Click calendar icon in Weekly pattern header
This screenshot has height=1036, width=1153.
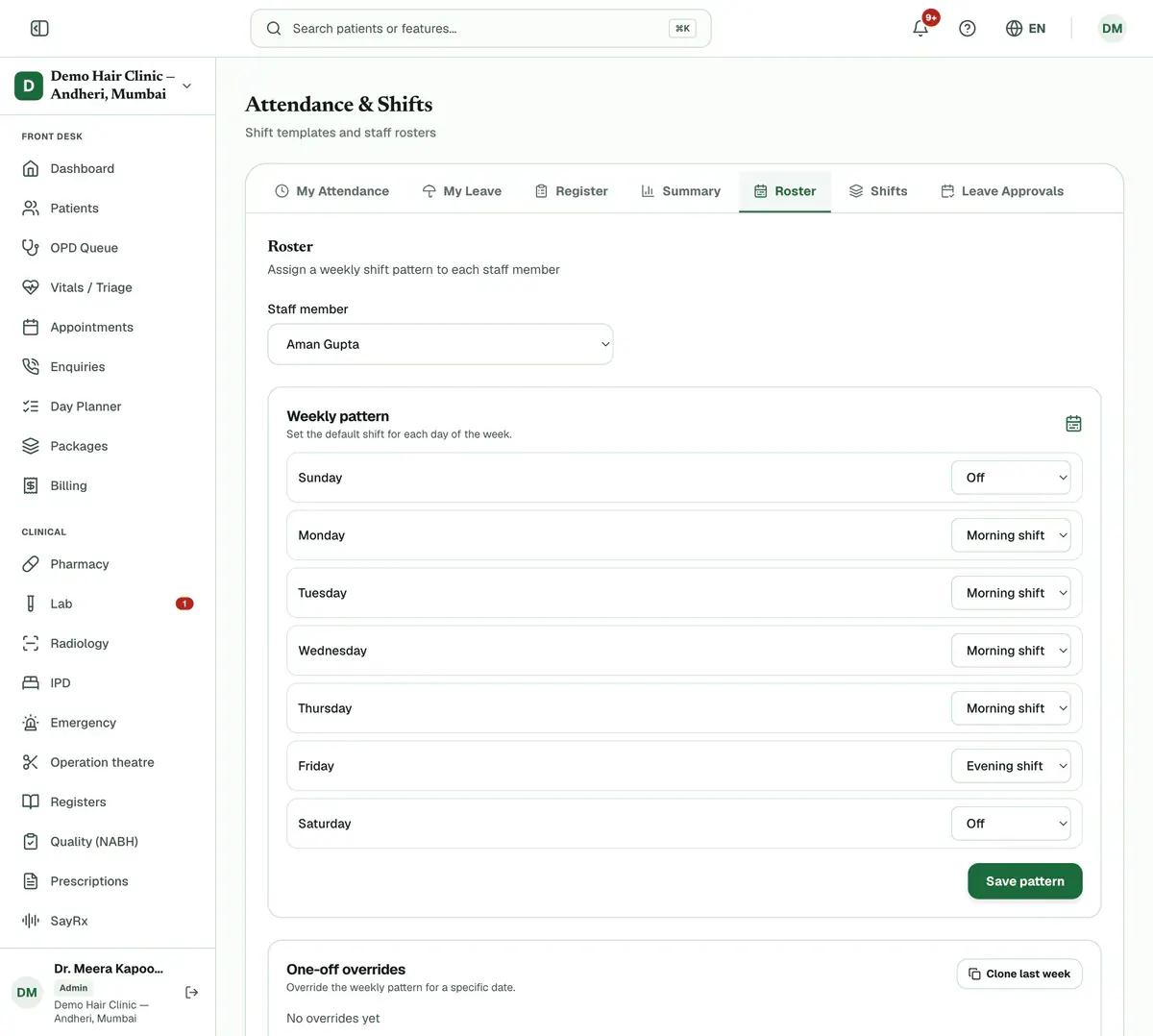click(x=1073, y=424)
